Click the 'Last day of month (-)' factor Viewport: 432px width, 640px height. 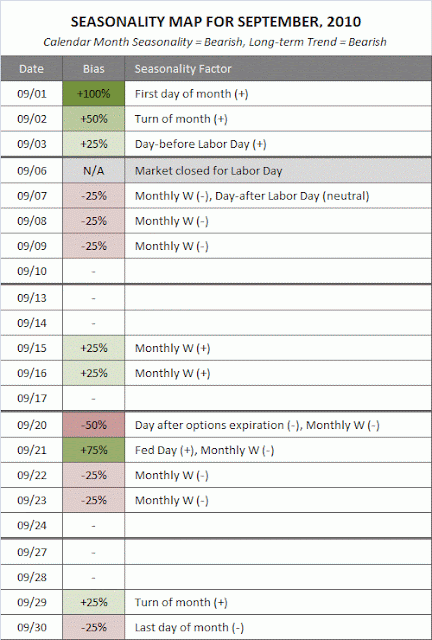tap(189, 627)
